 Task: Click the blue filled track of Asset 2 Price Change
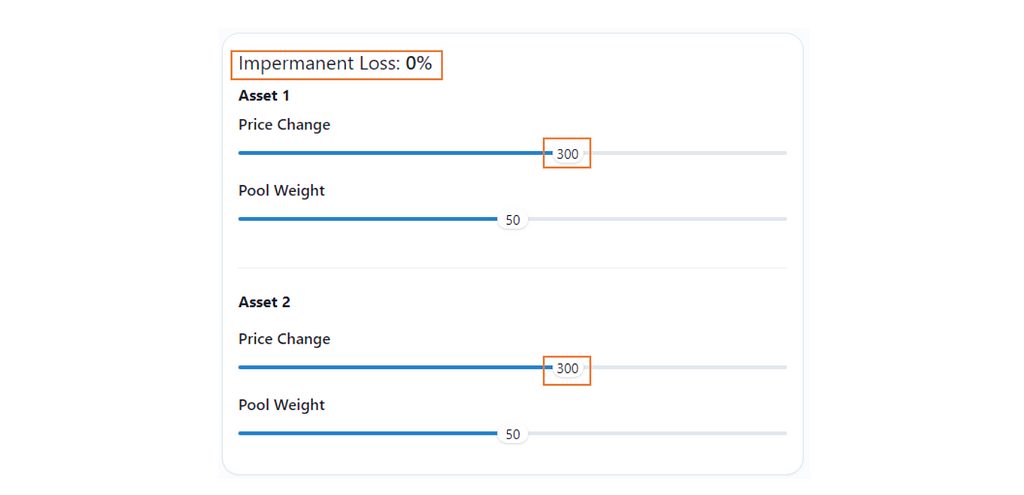(390, 368)
